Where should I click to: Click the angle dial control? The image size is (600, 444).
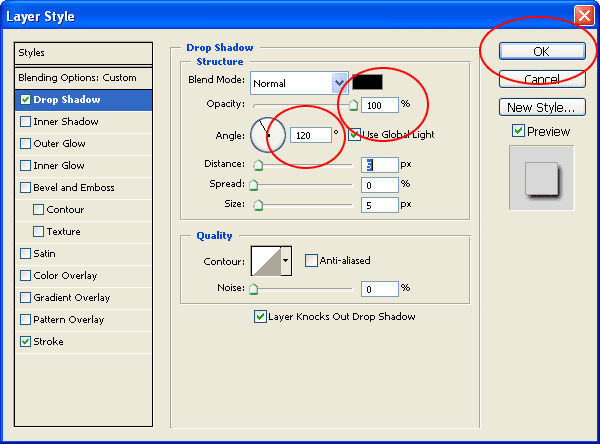(x=268, y=135)
